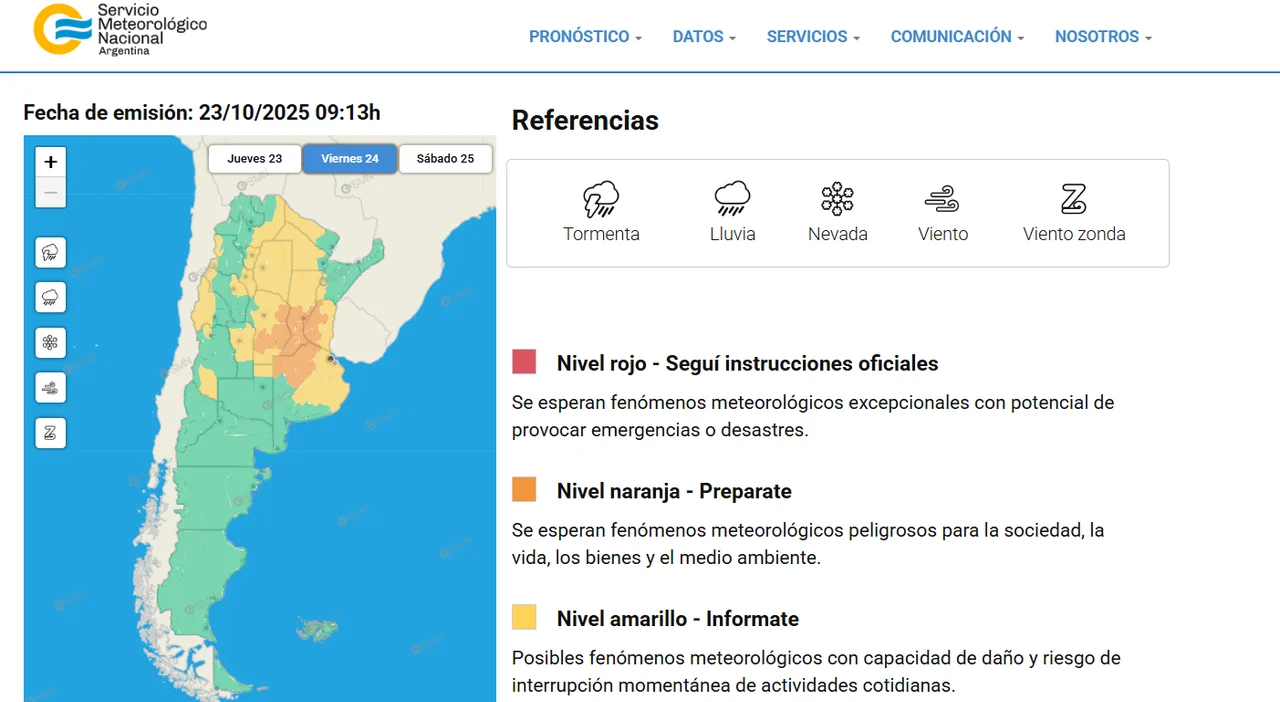This screenshot has height=702, width=1280.
Task: Zoom in on the alert map
Action: [x=51, y=162]
